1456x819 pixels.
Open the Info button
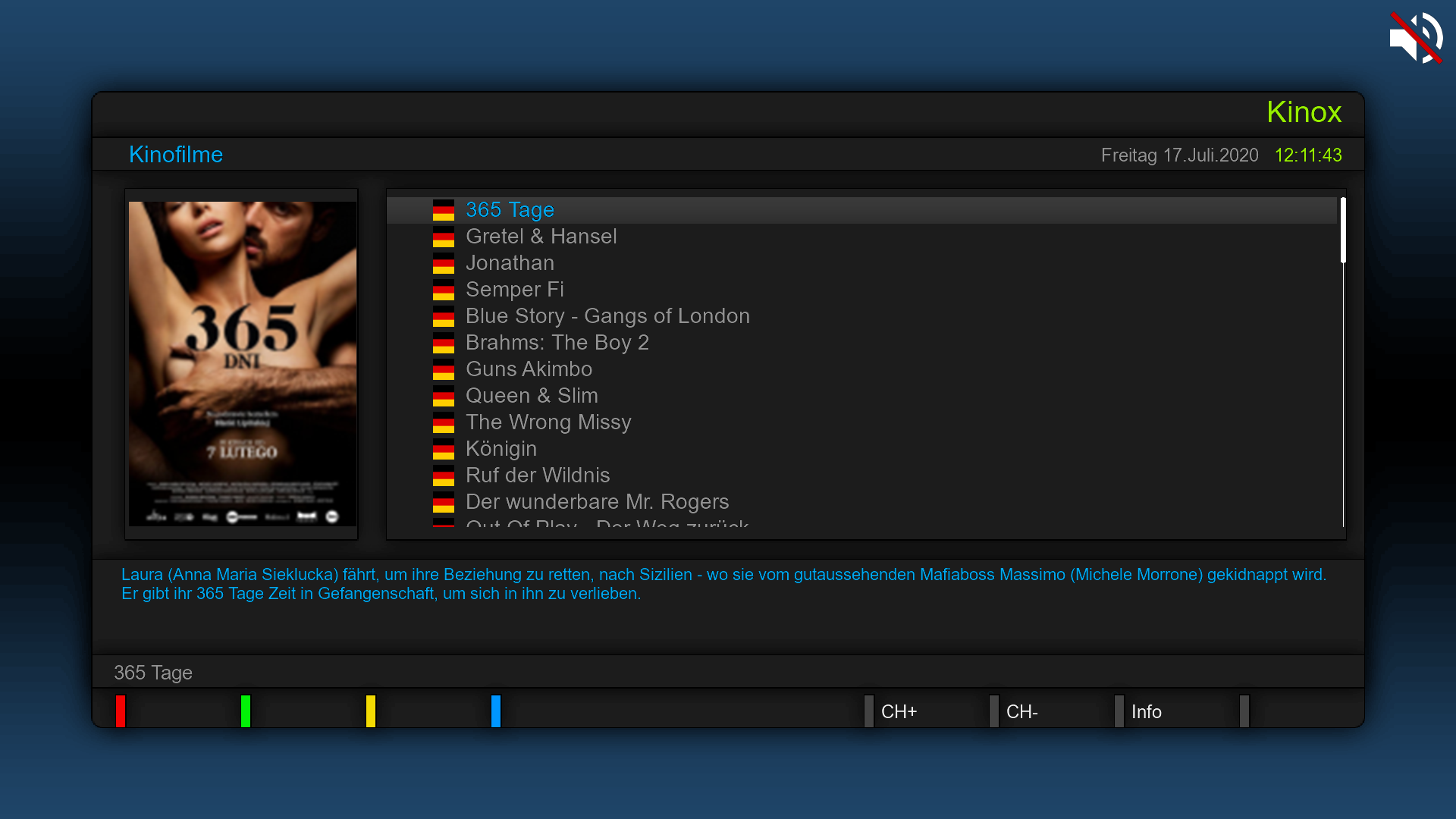pos(1146,711)
